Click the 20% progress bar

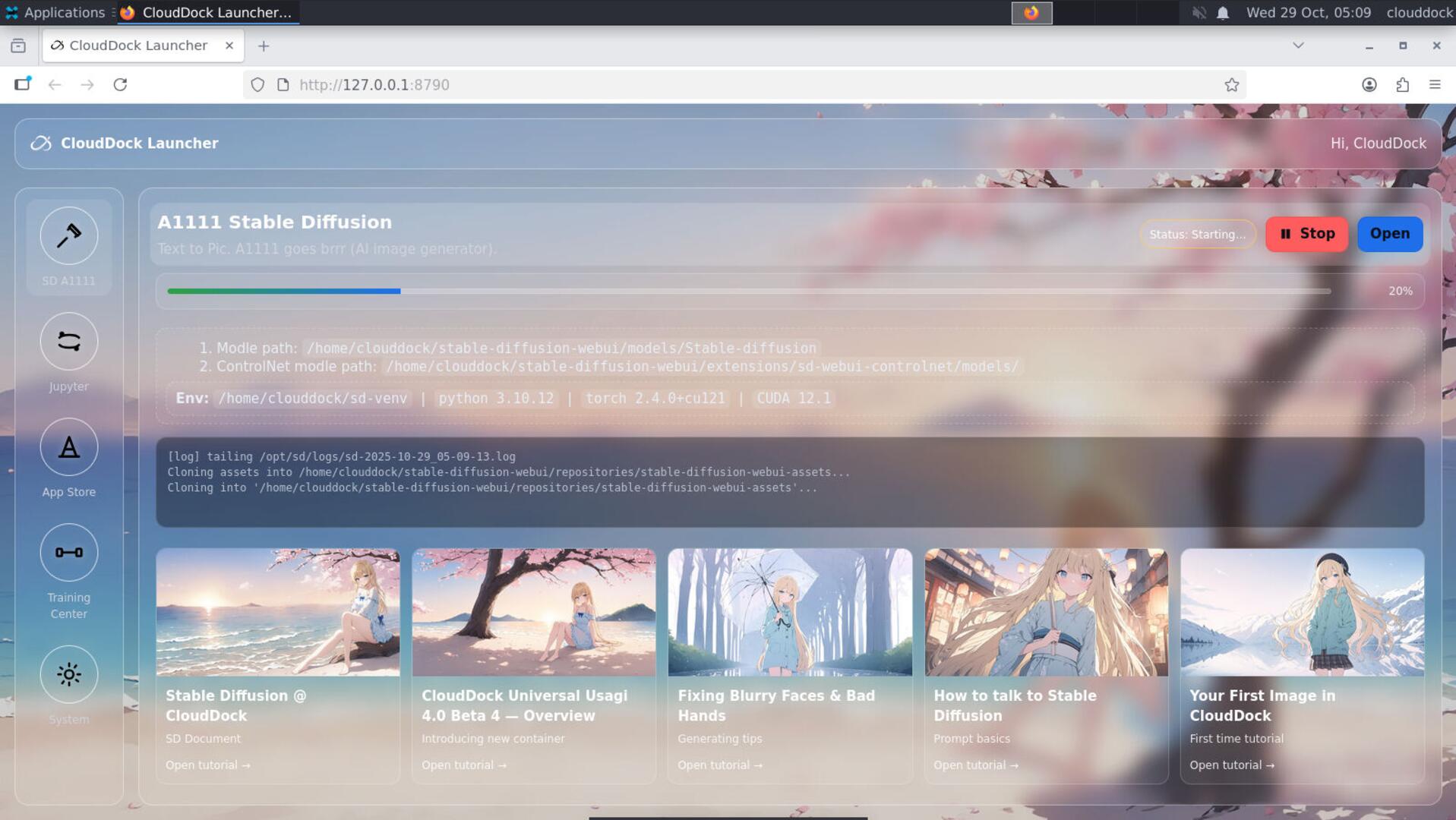(x=749, y=291)
